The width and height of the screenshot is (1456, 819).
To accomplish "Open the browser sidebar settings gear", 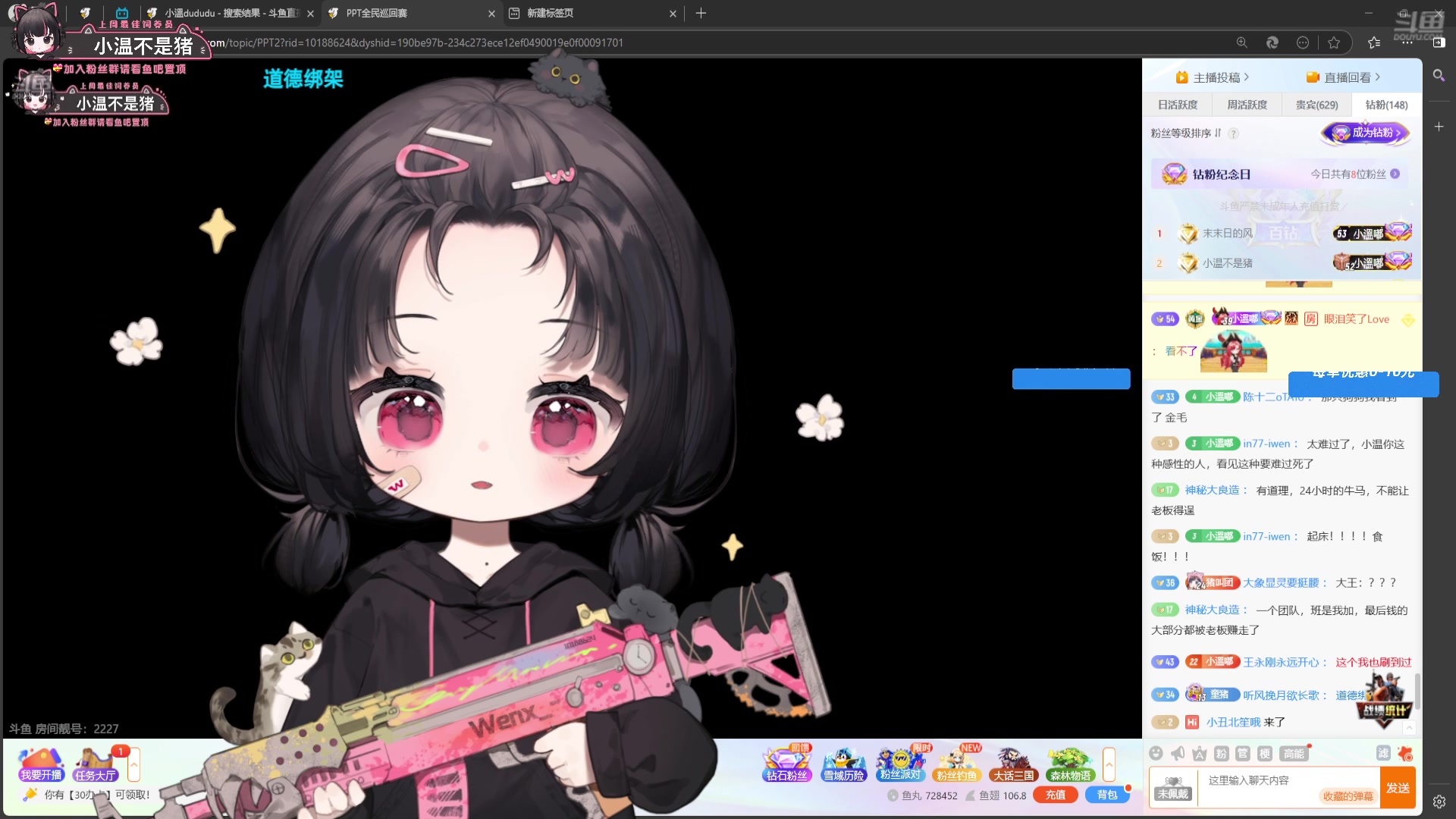I will point(1439,802).
